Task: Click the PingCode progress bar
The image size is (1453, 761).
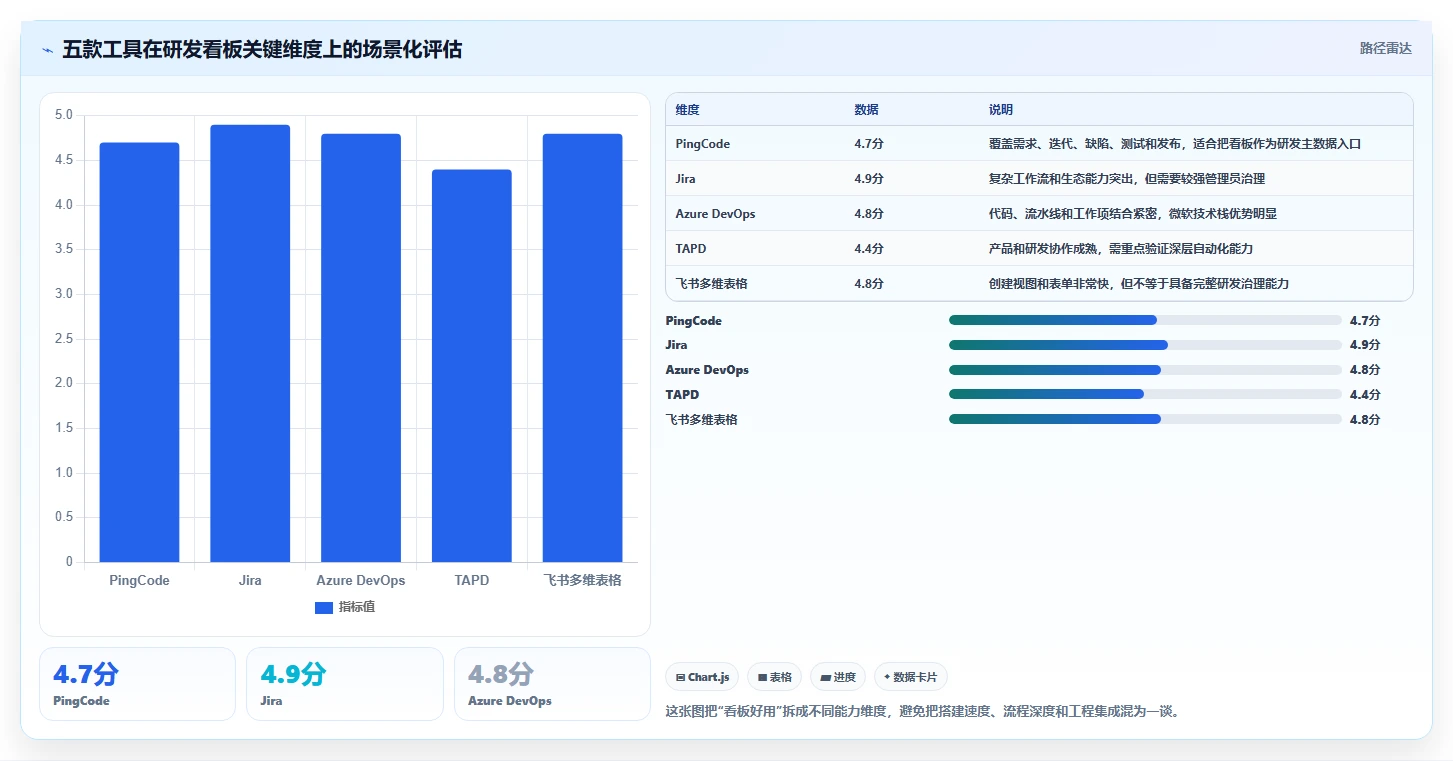Action: tap(1145, 320)
